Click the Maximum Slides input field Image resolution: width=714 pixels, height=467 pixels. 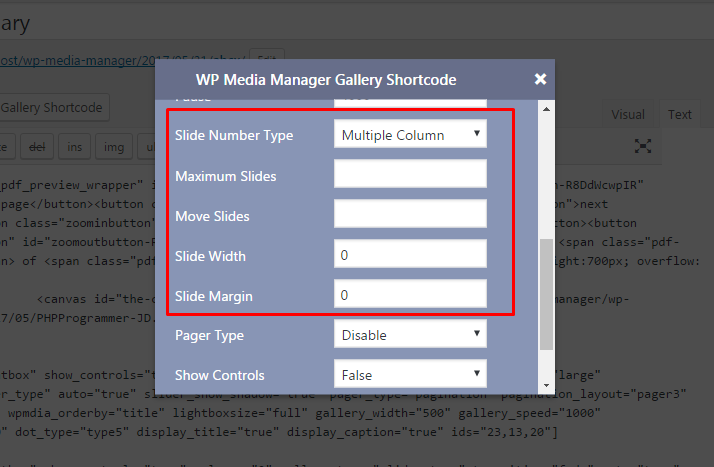[x=410, y=173]
